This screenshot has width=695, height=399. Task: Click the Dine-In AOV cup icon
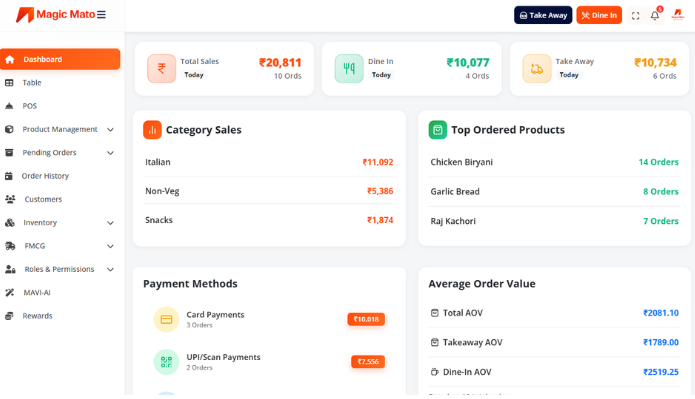434,372
